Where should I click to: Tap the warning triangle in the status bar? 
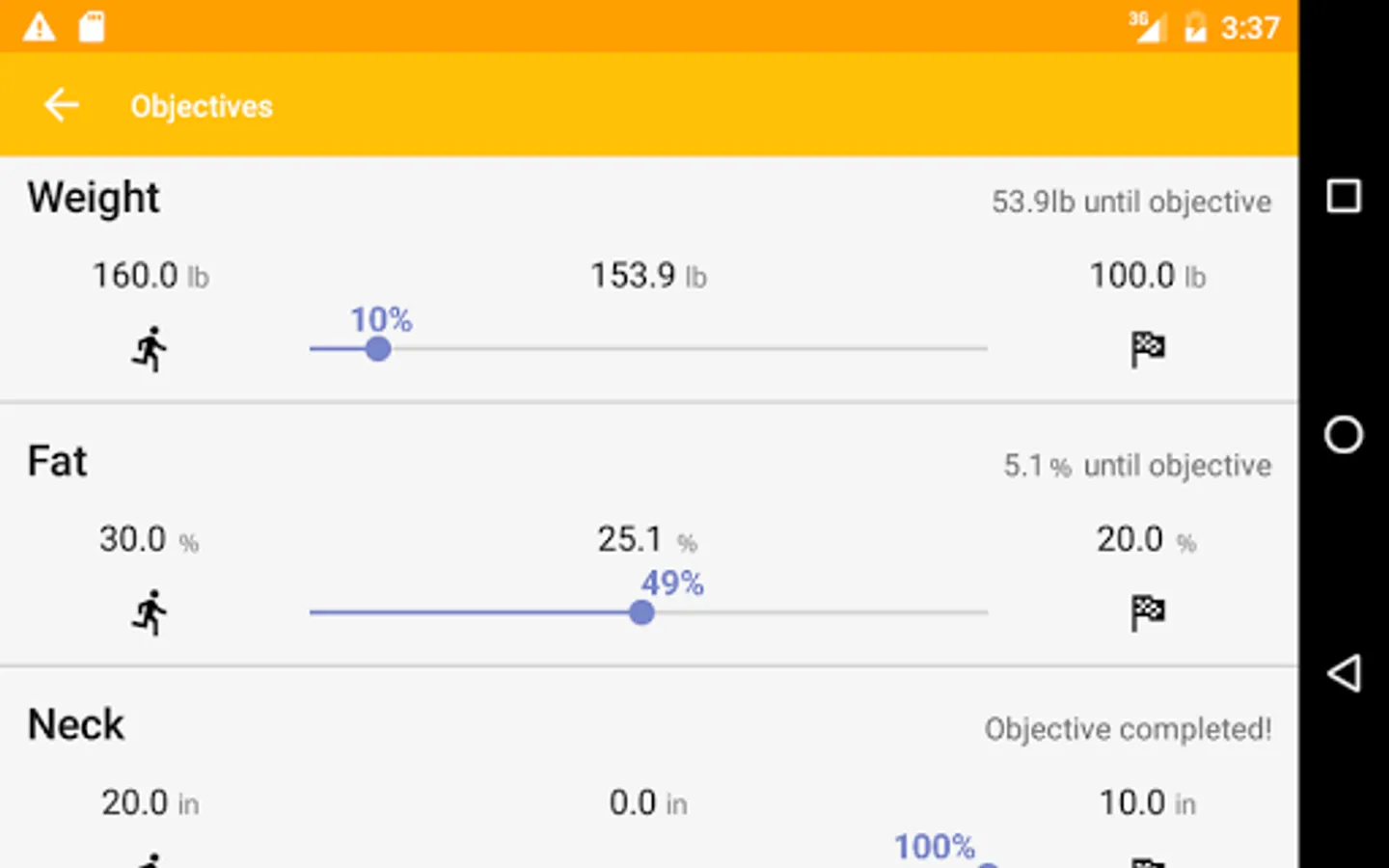[40, 27]
